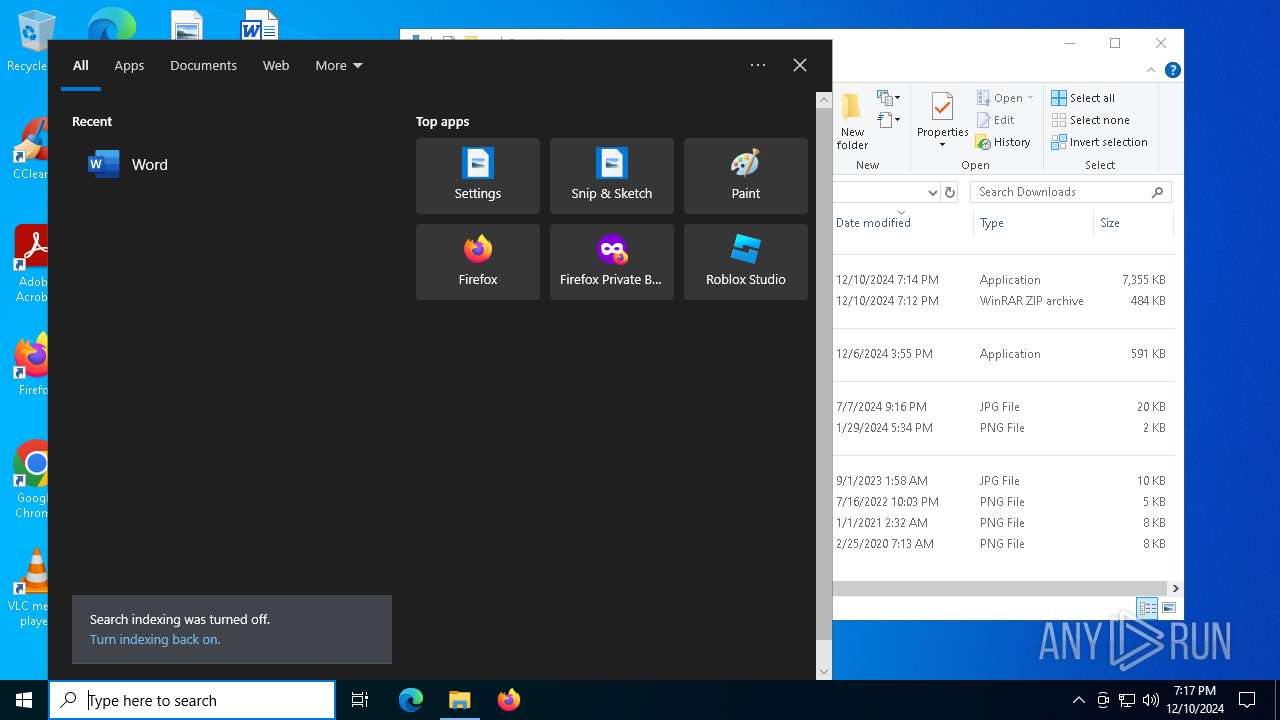The height and width of the screenshot is (720, 1280).
Task: Open Easy access dropdown in Explorer ribbon
Action: click(889, 121)
